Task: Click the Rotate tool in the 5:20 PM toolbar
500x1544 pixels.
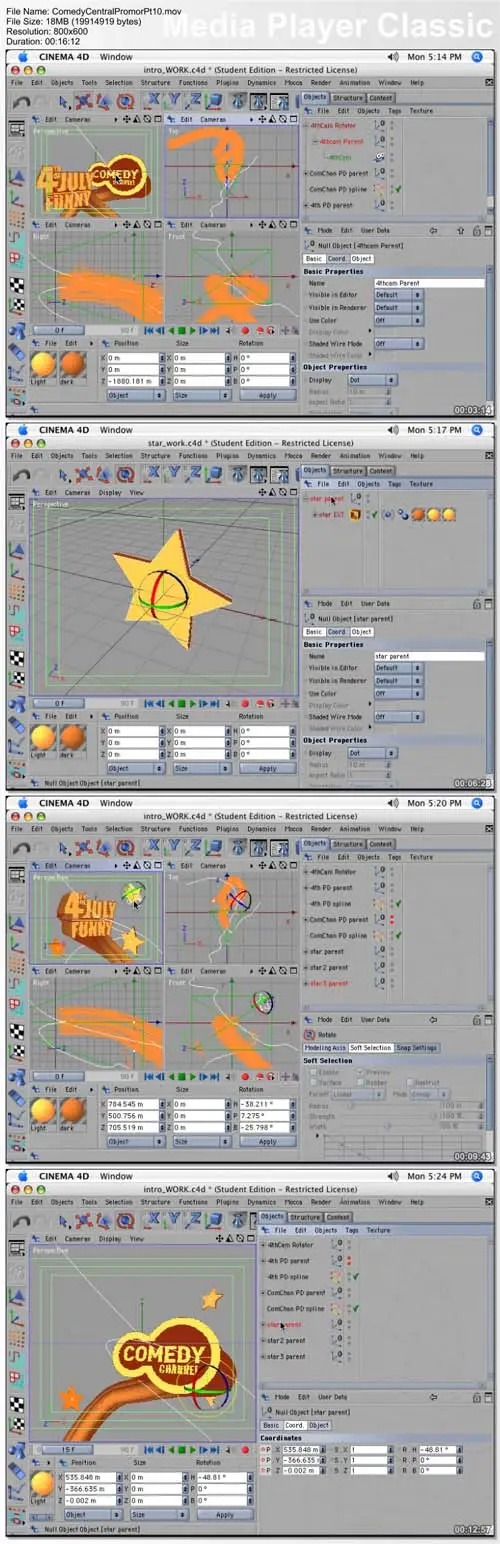Action: pos(125,845)
